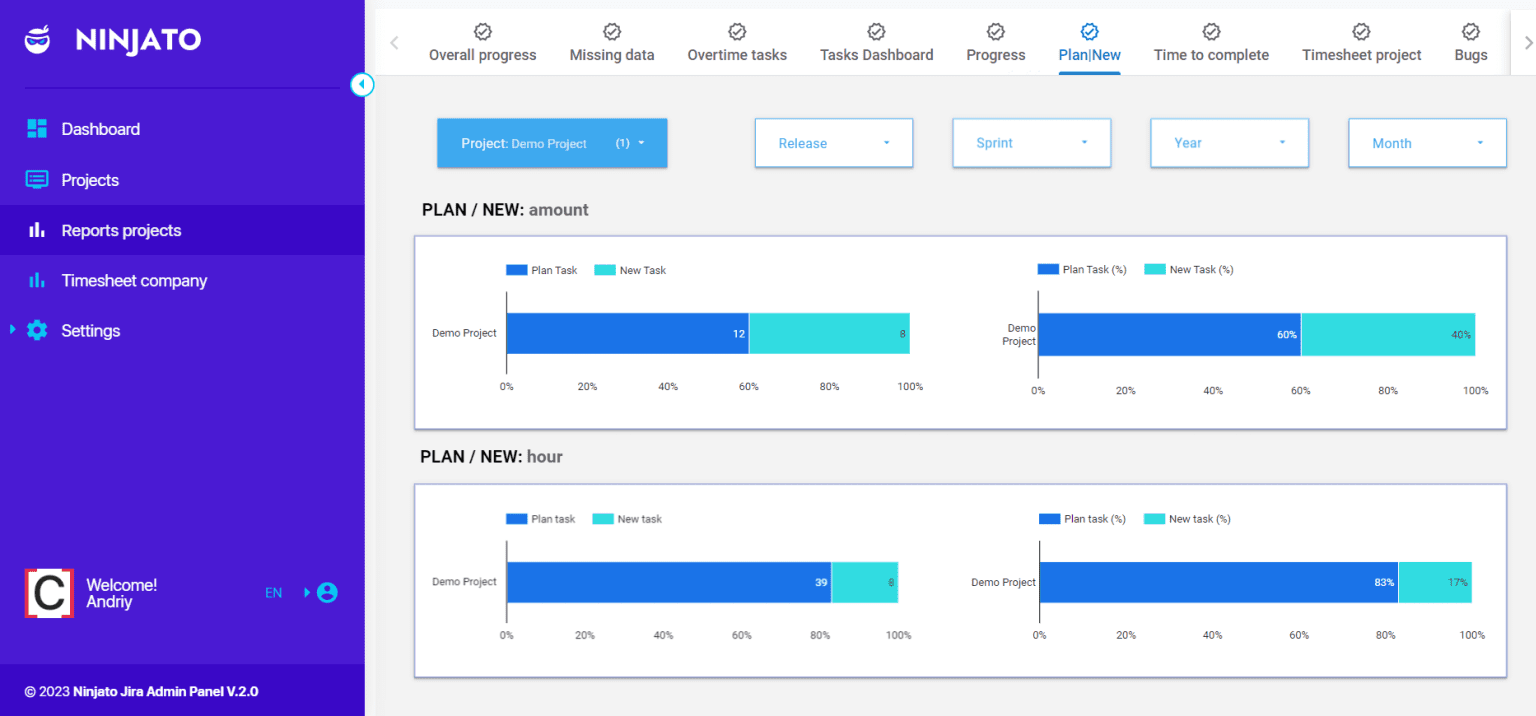Switch language by clicking EN
Image resolution: width=1536 pixels, height=716 pixels.
273,592
